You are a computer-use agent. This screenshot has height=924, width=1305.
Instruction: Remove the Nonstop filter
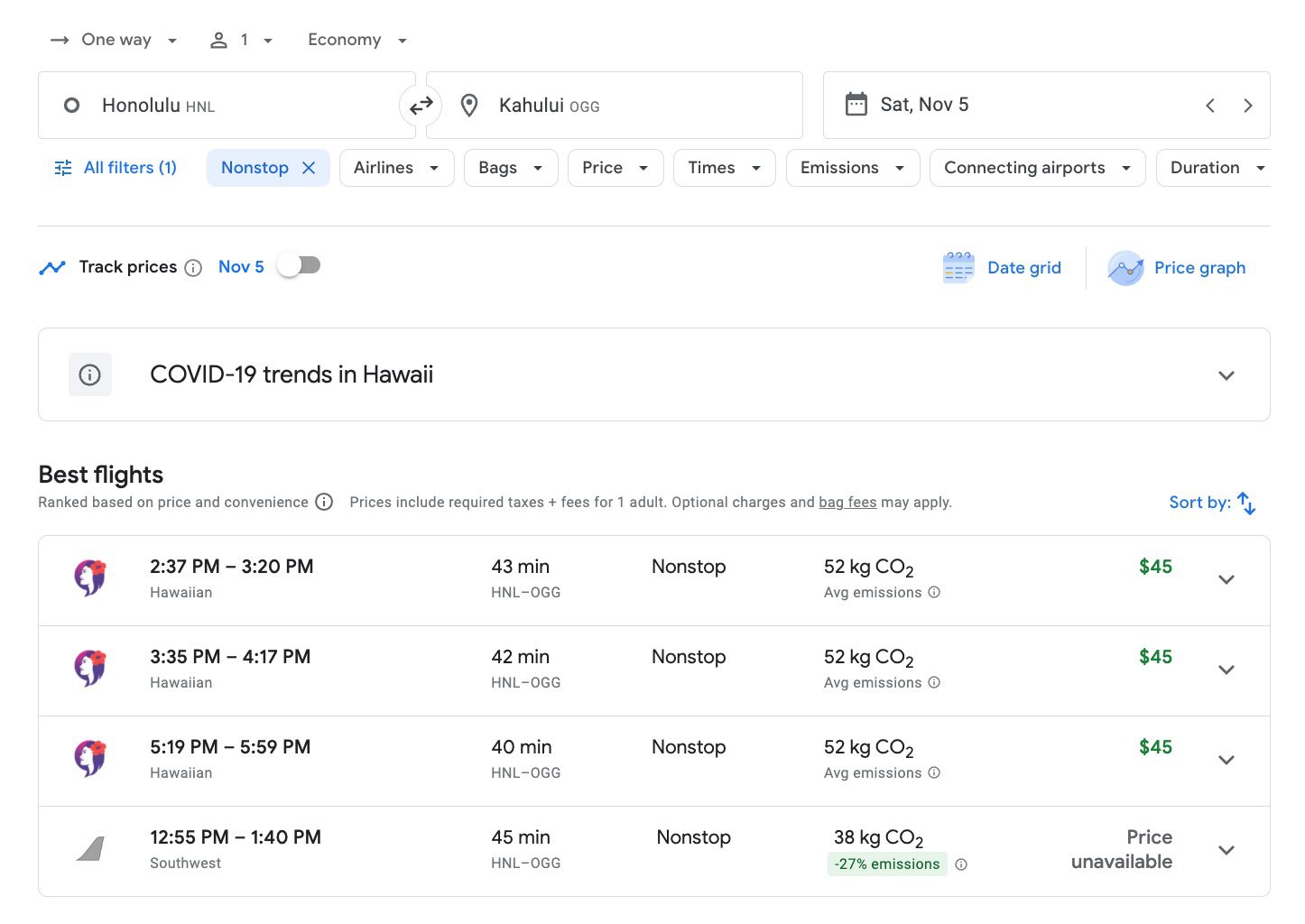(309, 168)
